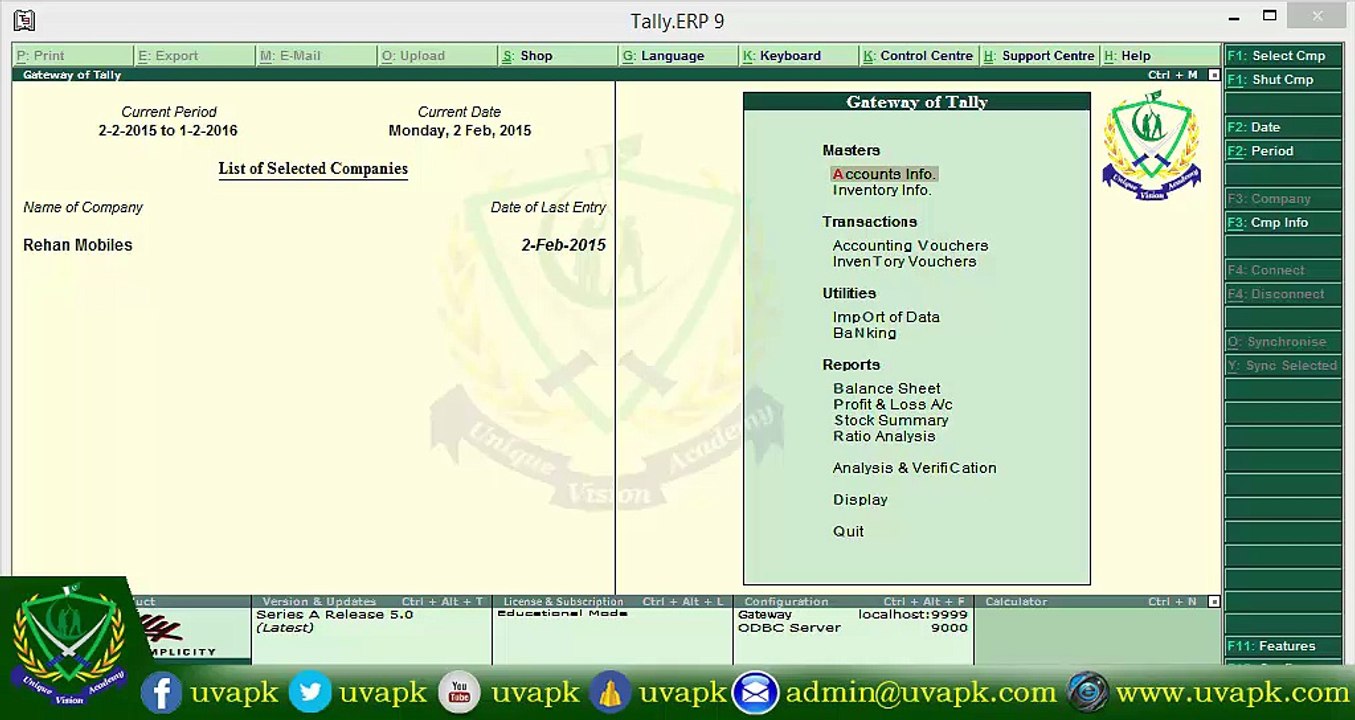The height and width of the screenshot is (720, 1355).
Task: Click the F1: Select Cmp button
Action: click(1283, 56)
